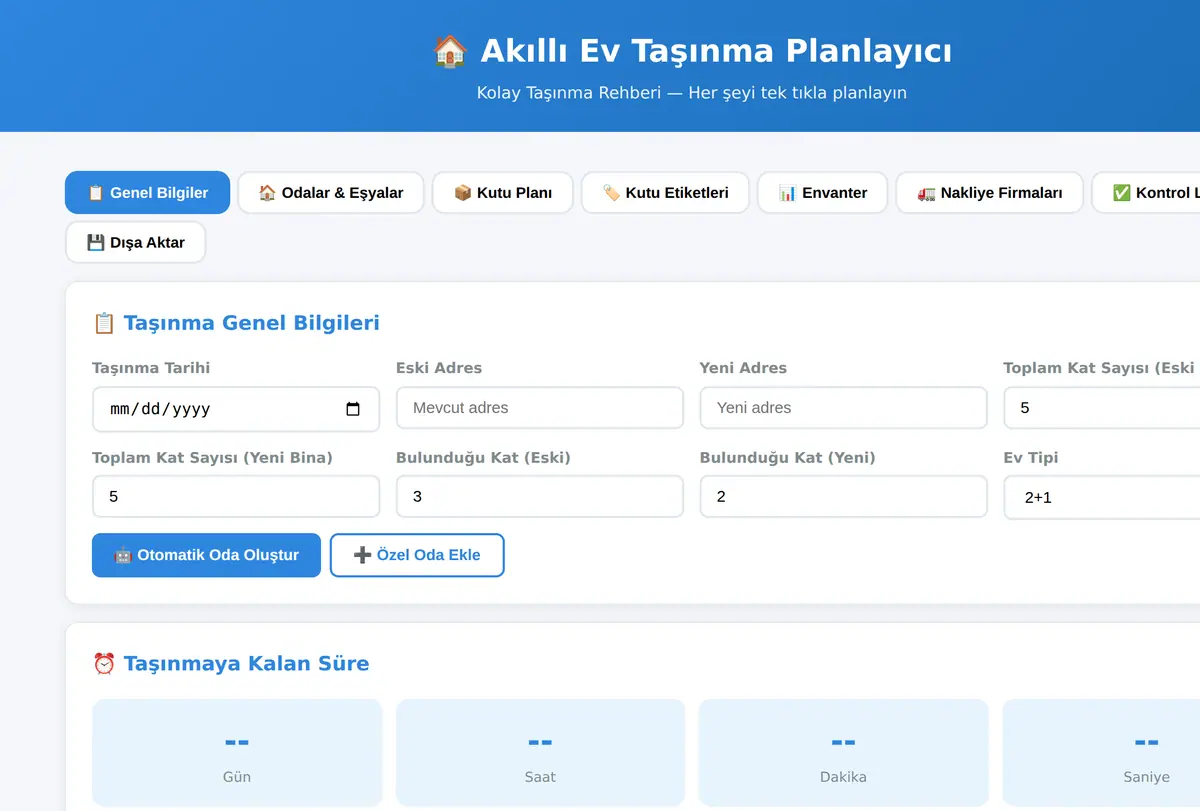This screenshot has width=1200, height=811.
Task: Click the tag icon on Kutu Etiketleri
Action: 611,193
